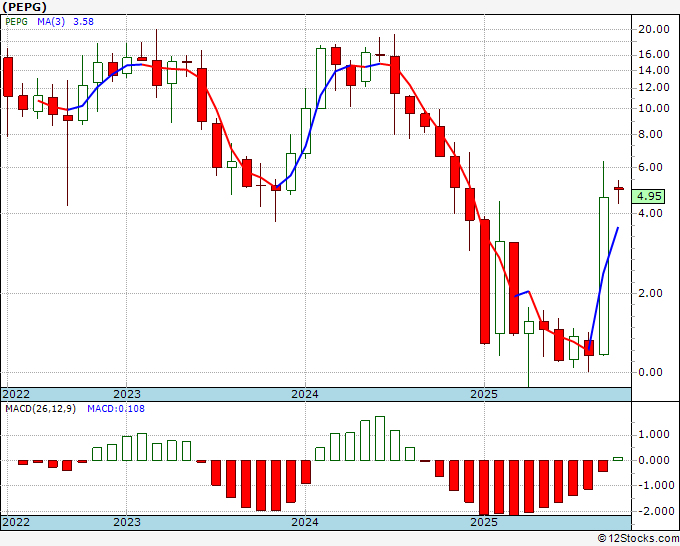Screen dimensions: 680x546
Task: Click 2025 on the price chart timeline
Action: 484,394
